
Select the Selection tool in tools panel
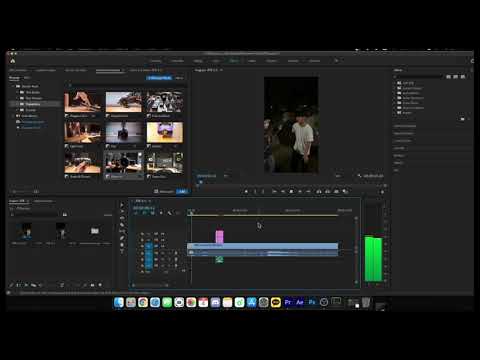coord(122,205)
